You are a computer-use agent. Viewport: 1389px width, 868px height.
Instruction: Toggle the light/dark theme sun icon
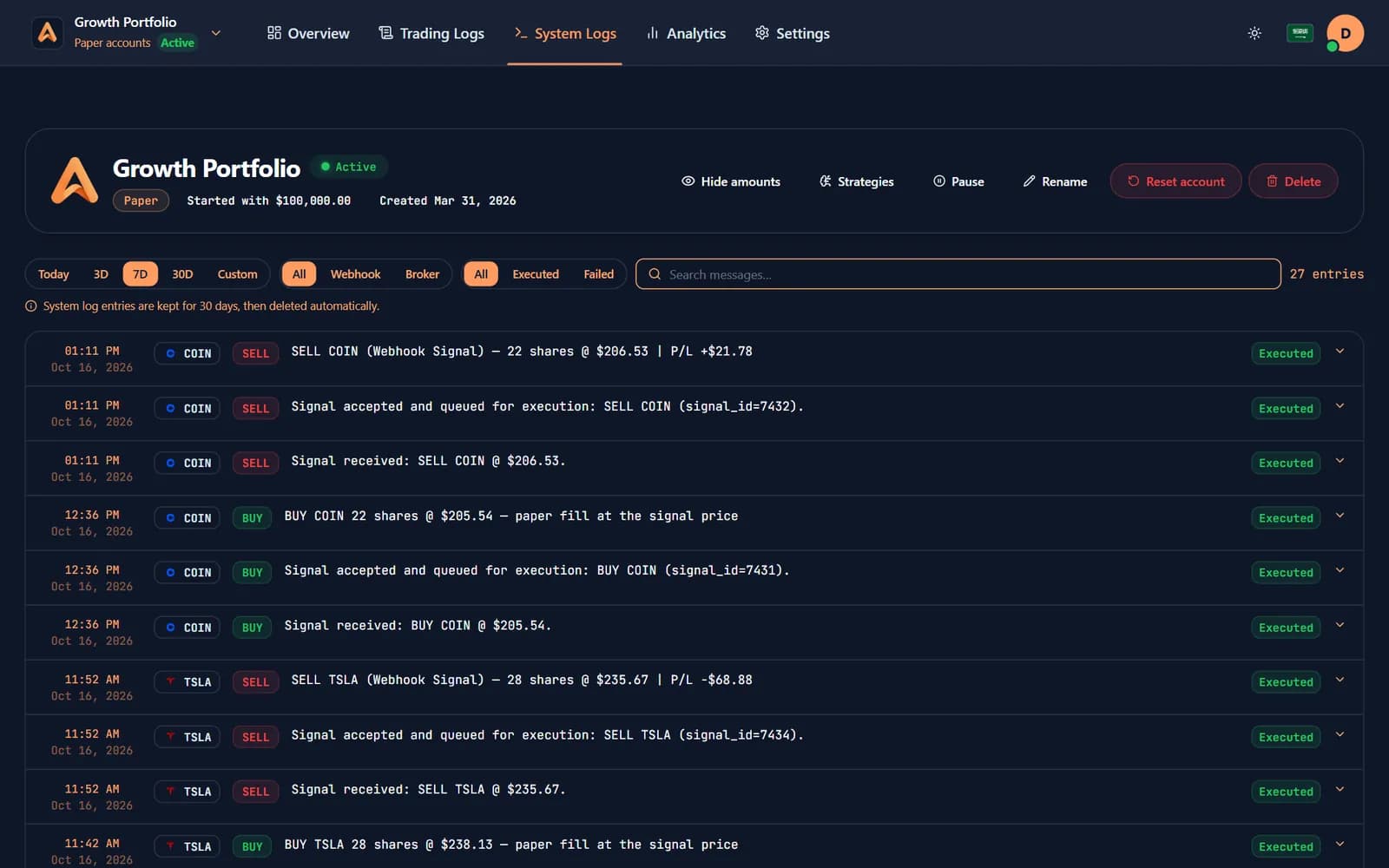pos(1254,33)
